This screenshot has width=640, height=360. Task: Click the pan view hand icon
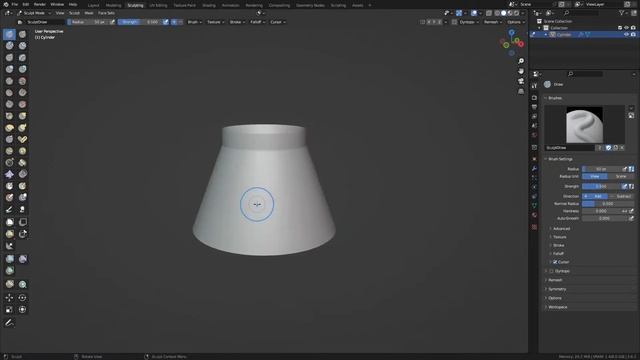pos(521,71)
